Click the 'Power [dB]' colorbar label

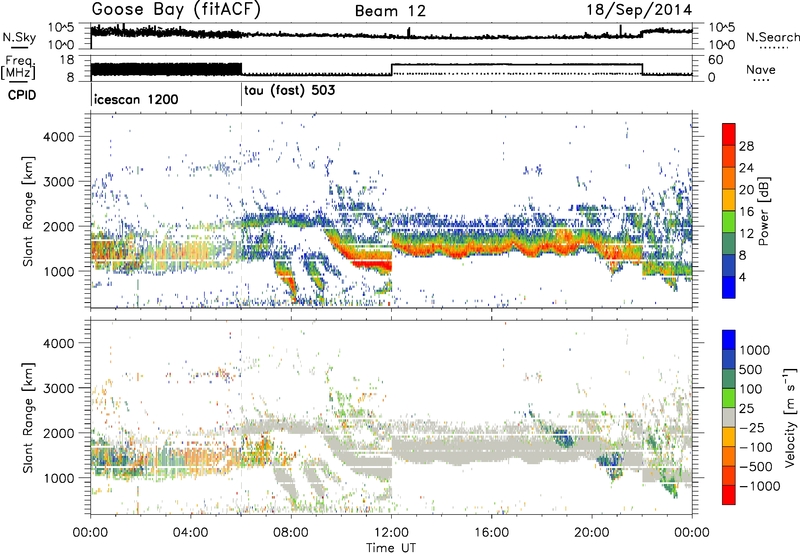click(763, 211)
